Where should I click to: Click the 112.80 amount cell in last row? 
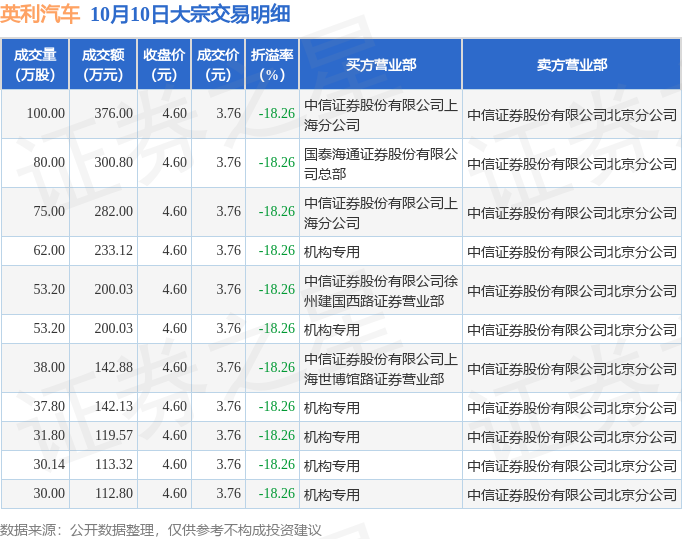click(113, 494)
